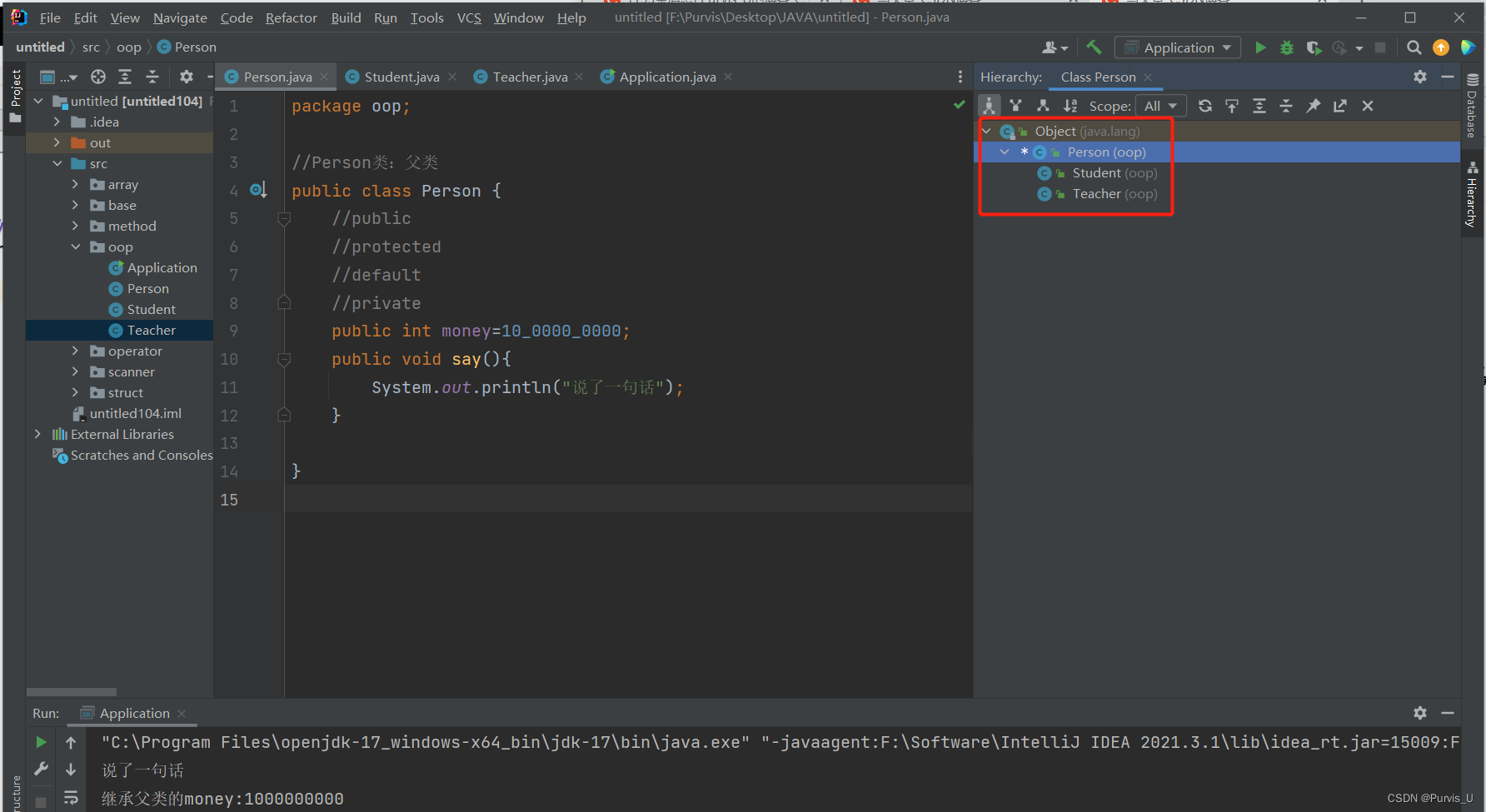Switch to Teacher.java tab
This screenshot has height=812, width=1486.
tap(529, 77)
